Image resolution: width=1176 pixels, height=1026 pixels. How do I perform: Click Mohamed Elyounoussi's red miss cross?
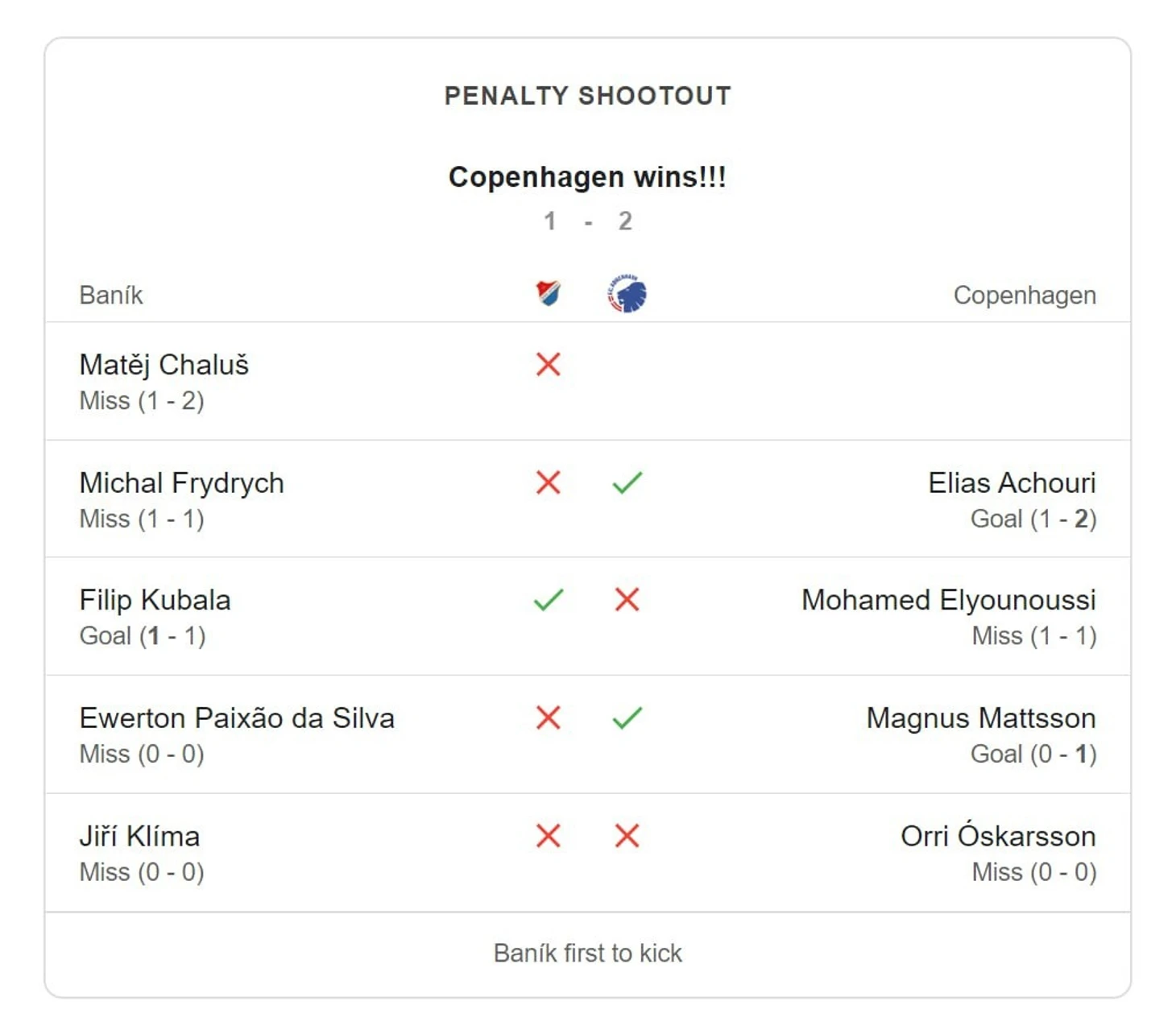coord(627,600)
